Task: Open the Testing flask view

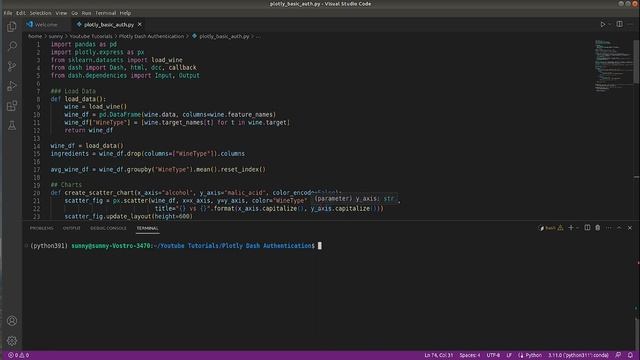Action: tap(12, 126)
